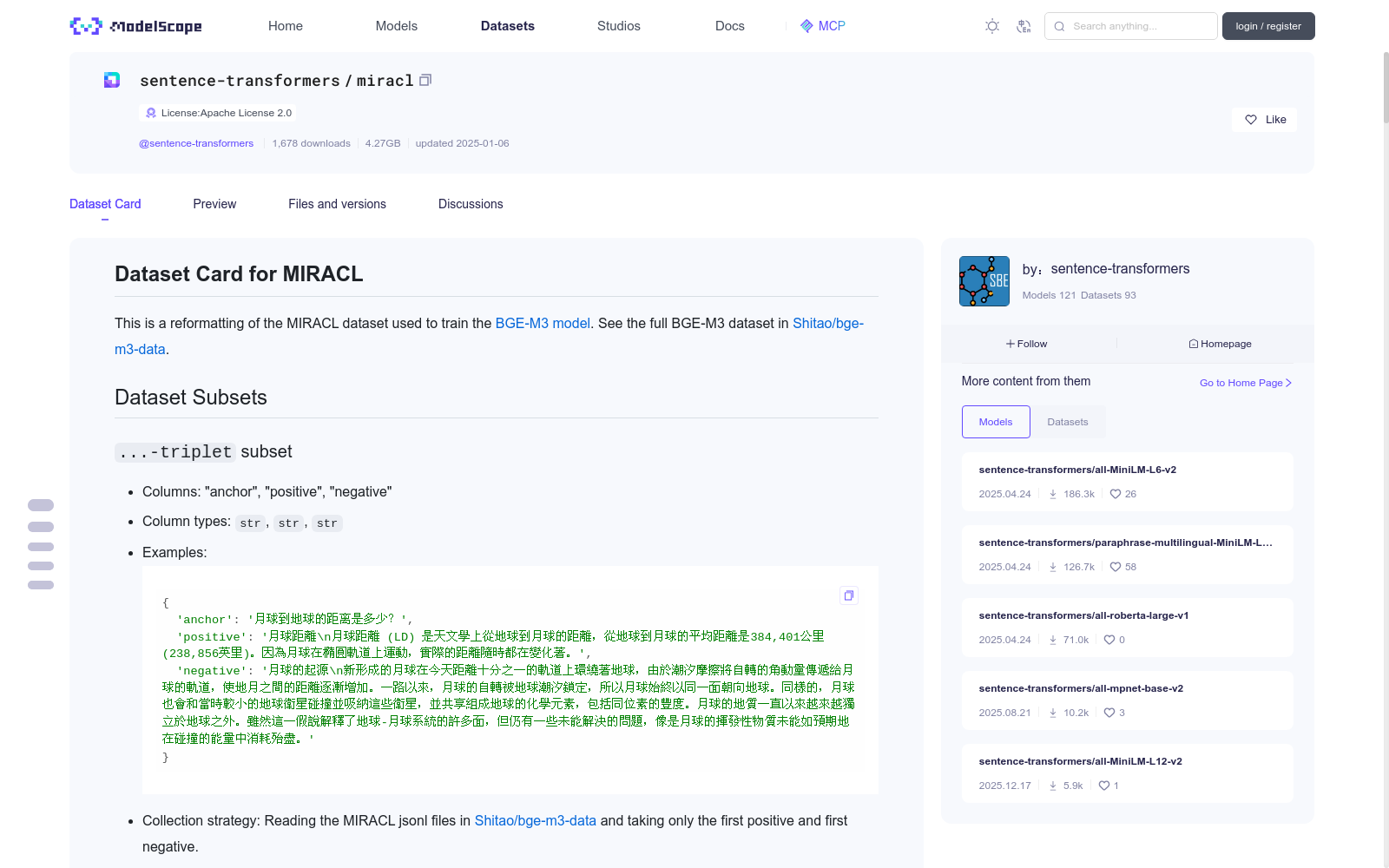Click the "1,678 downloads" stat
Viewport: 1389px width, 868px height.
point(312,143)
